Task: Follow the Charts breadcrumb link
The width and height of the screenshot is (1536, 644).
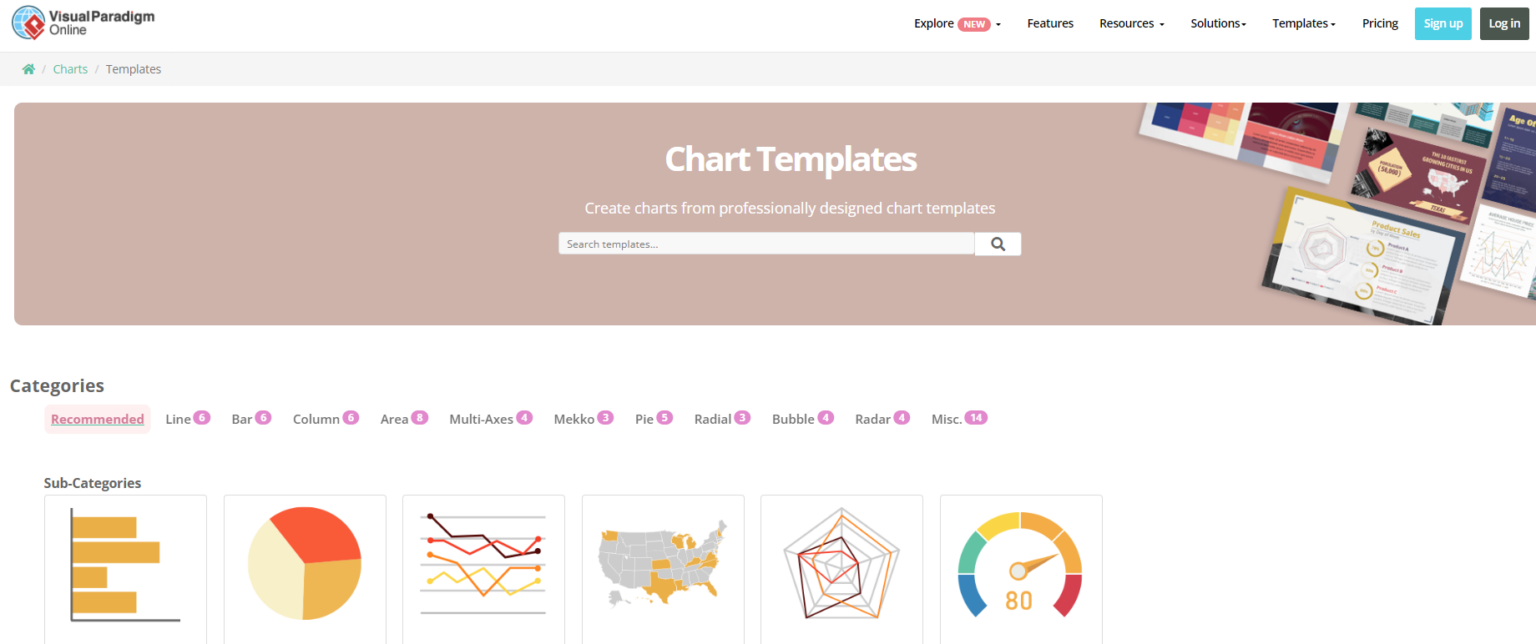Action: (70, 68)
